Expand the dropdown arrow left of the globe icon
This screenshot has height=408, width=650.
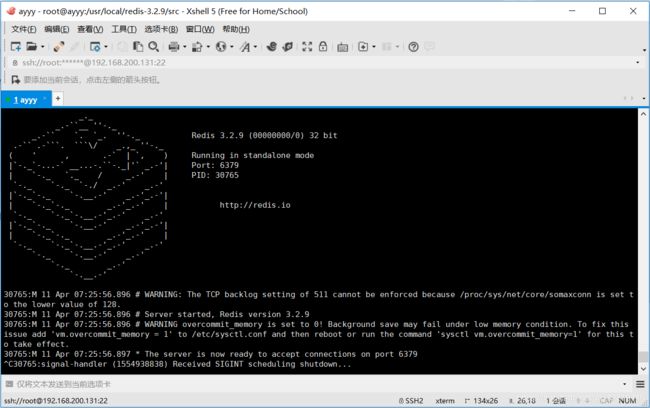(x=208, y=47)
